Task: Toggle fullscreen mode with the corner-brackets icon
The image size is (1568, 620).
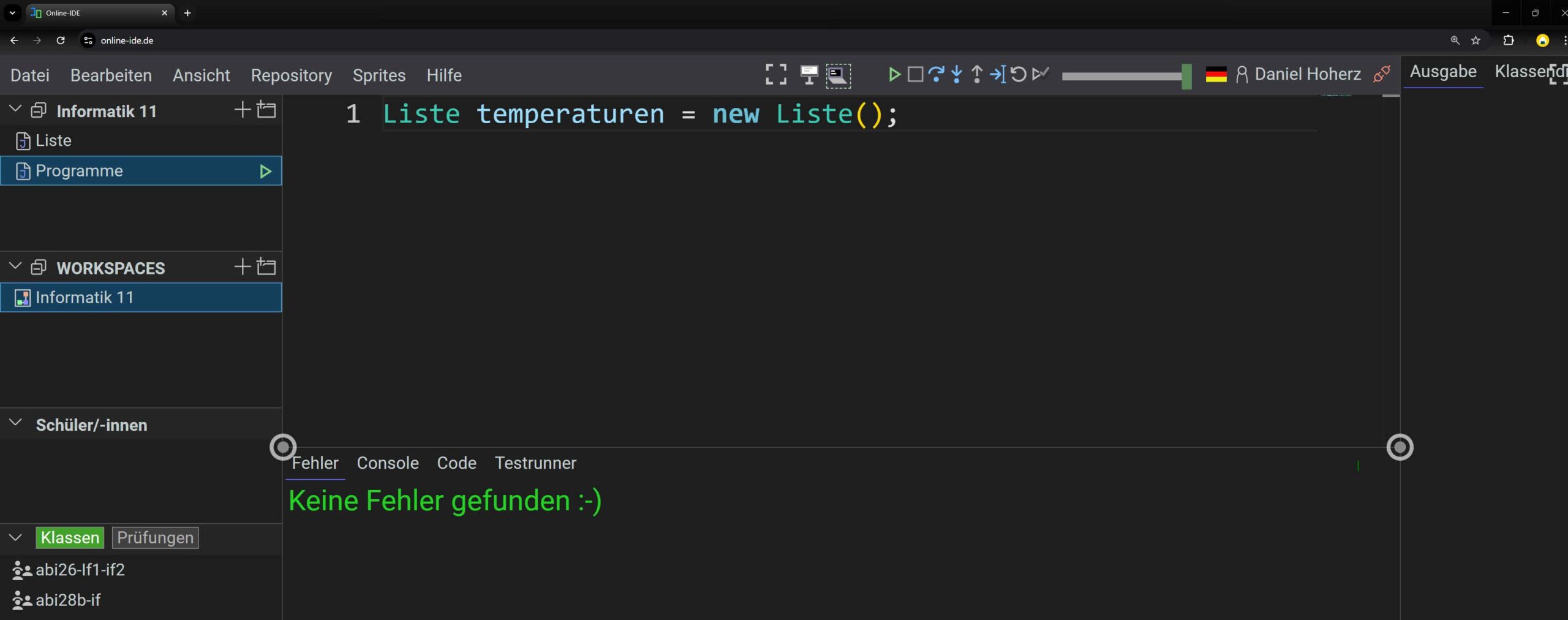Action: [x=776, y=75]
